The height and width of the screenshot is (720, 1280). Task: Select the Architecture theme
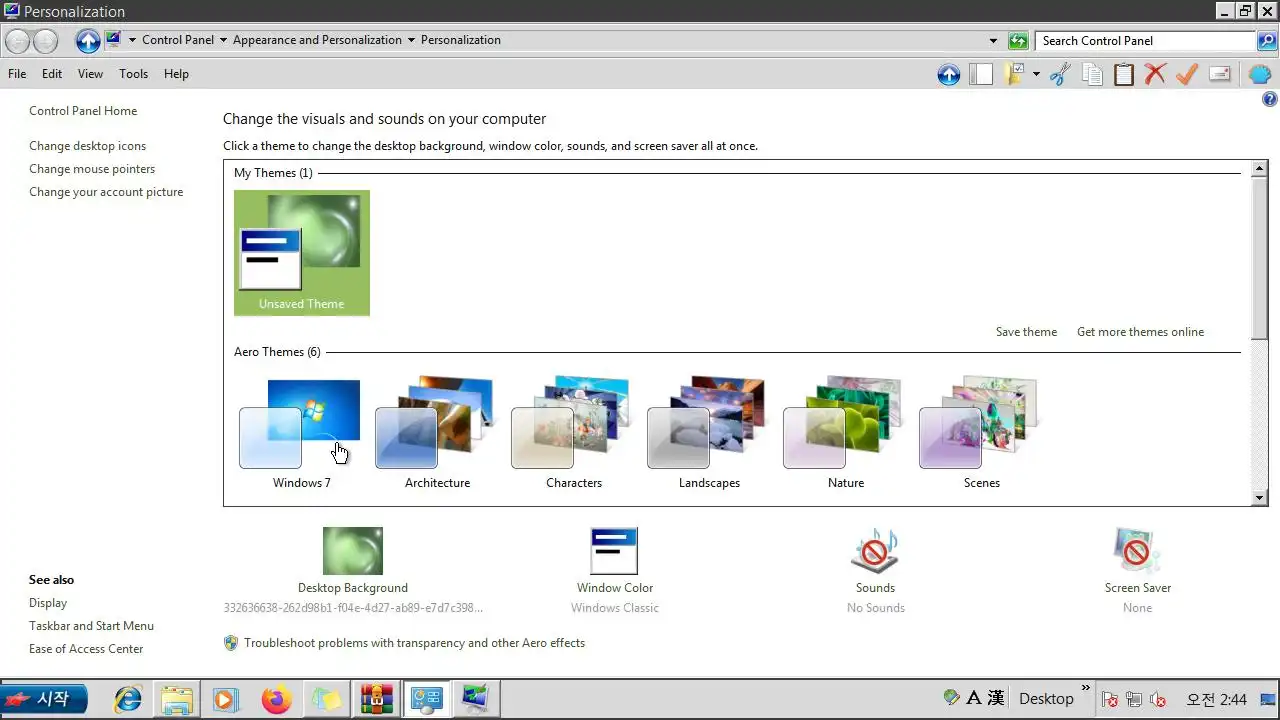[x=437, y=432]
